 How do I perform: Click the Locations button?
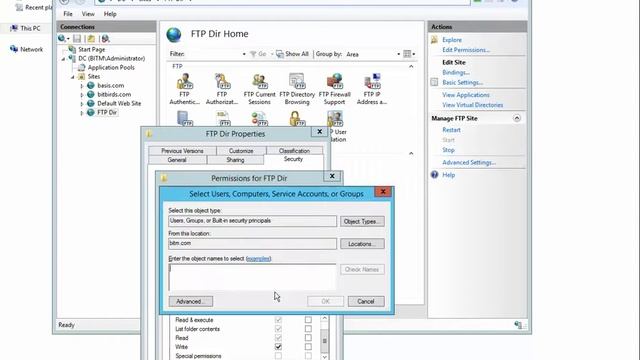[362, 244]
